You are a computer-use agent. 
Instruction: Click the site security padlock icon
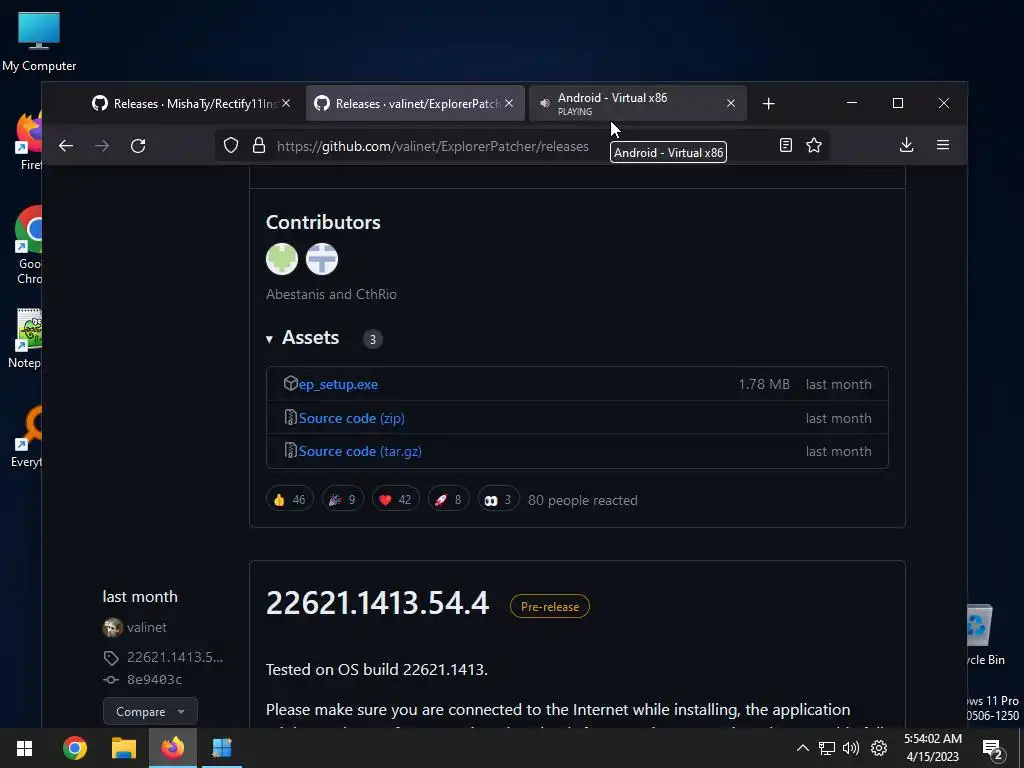[259, 146]
